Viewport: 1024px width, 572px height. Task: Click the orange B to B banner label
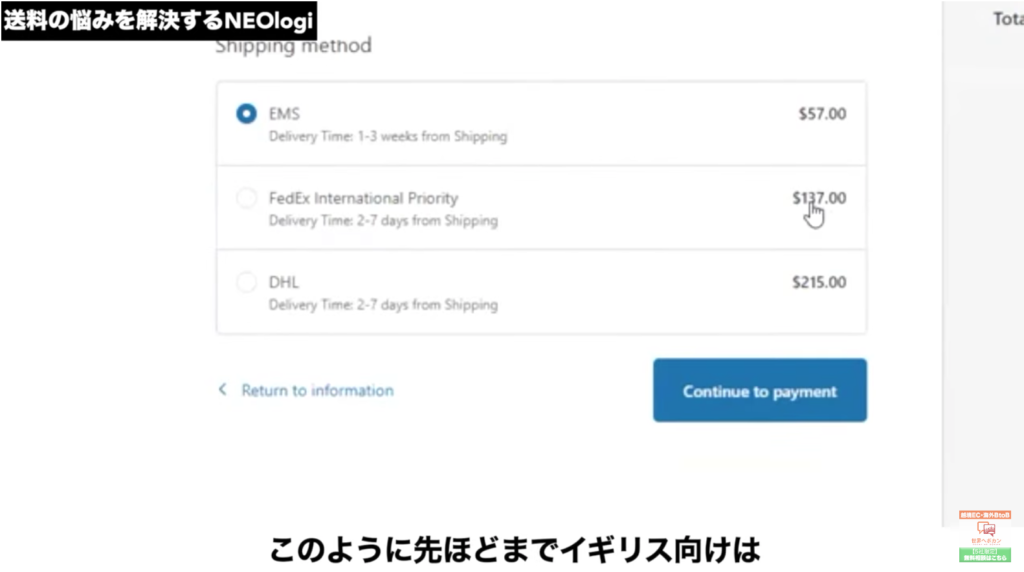point(985,515)
